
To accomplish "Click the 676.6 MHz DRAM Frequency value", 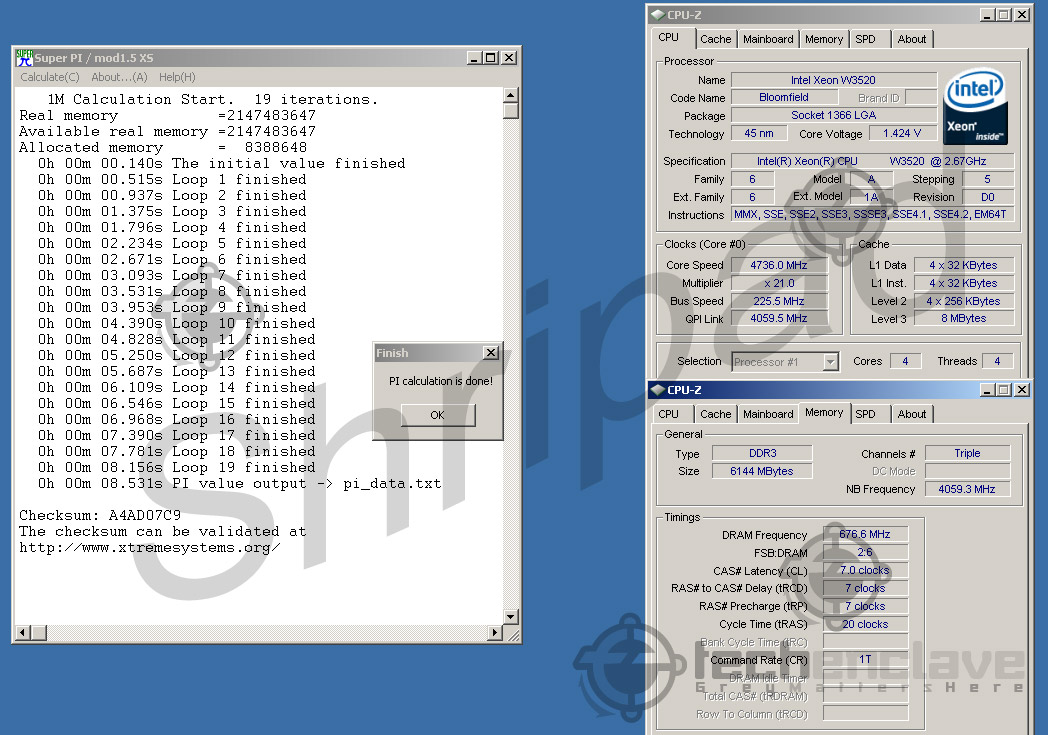I will point(866,535).
